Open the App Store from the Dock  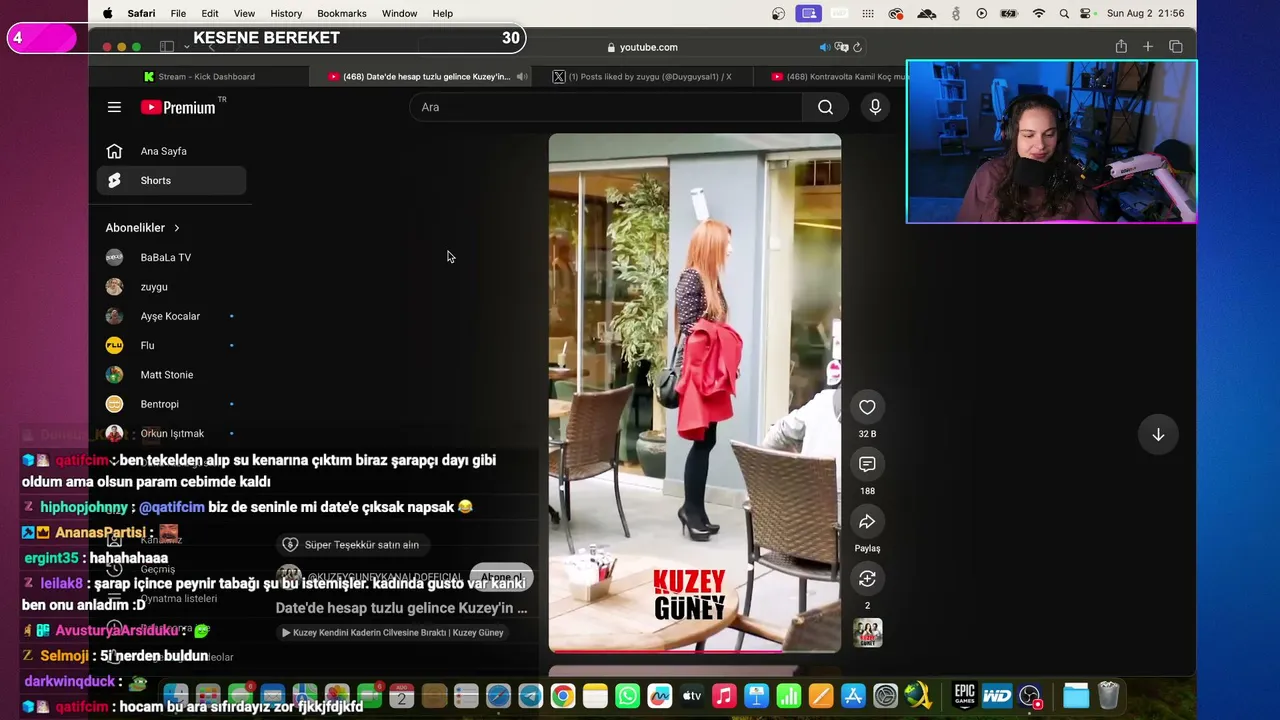853,696
